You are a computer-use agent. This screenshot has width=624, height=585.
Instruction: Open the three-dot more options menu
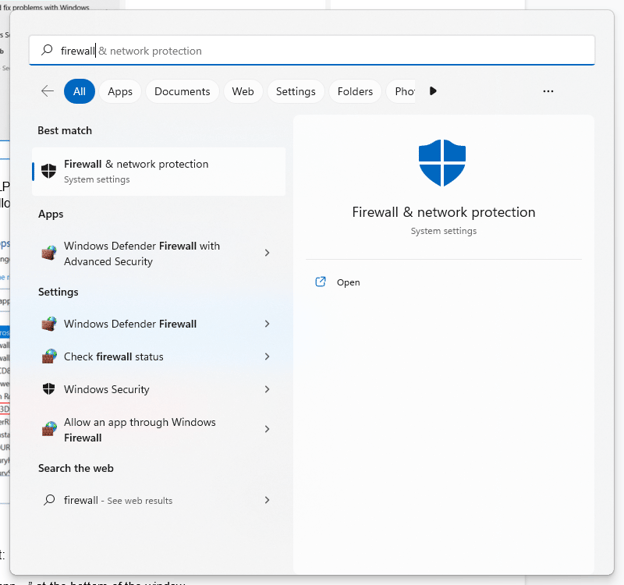pos(548,91)
